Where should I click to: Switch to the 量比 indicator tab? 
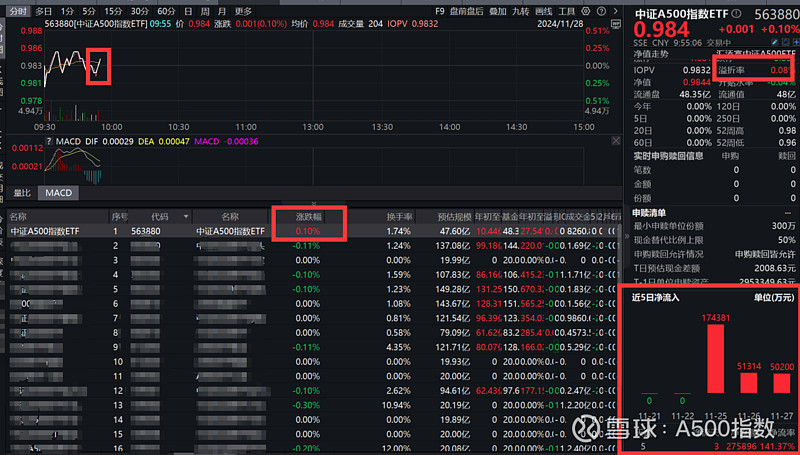pos(22,193)
